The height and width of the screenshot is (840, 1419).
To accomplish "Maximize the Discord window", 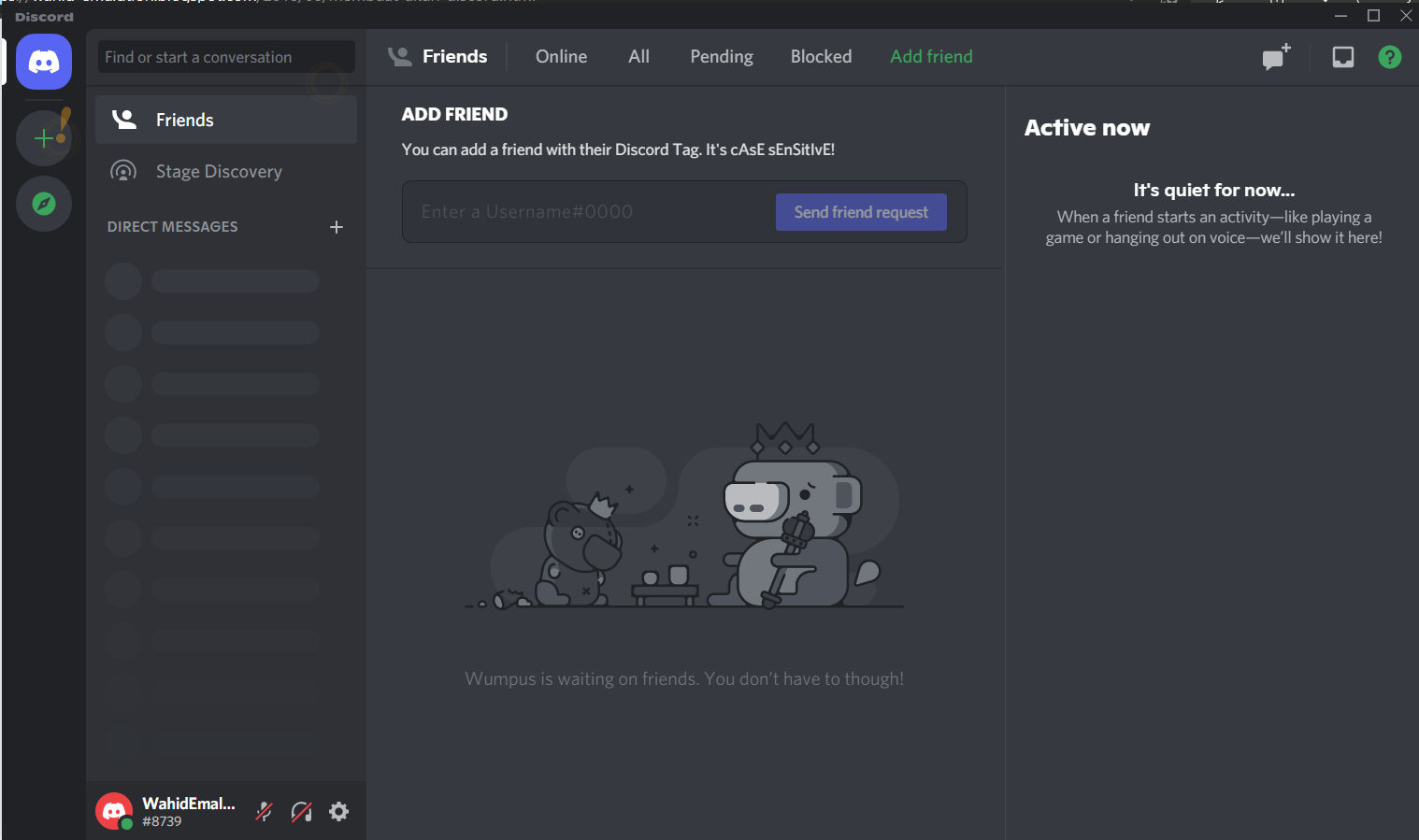I will coord(1373,16).
